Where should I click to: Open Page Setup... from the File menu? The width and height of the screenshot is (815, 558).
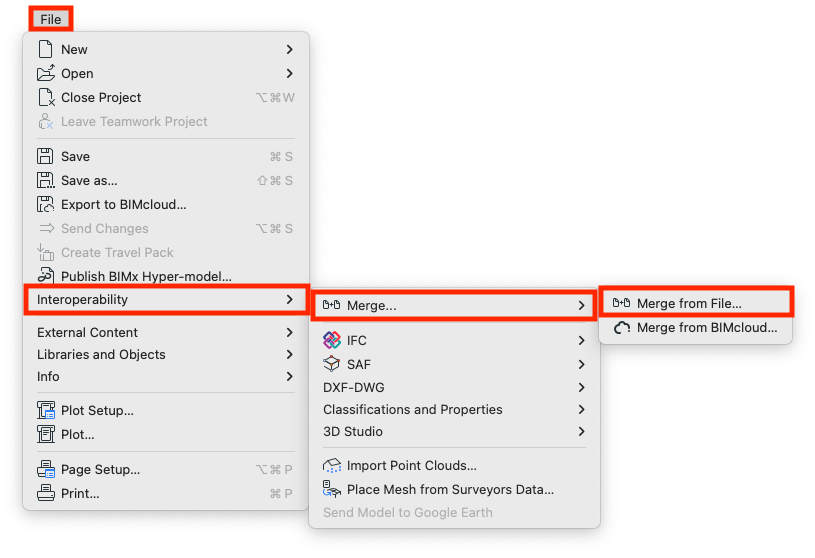[x=100, y=469]
